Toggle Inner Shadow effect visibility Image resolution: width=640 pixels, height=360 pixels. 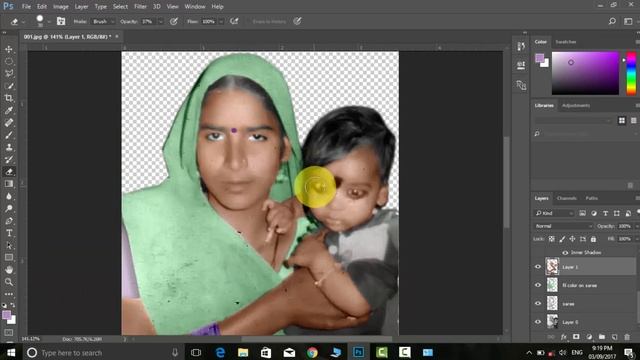click(565, 253)
